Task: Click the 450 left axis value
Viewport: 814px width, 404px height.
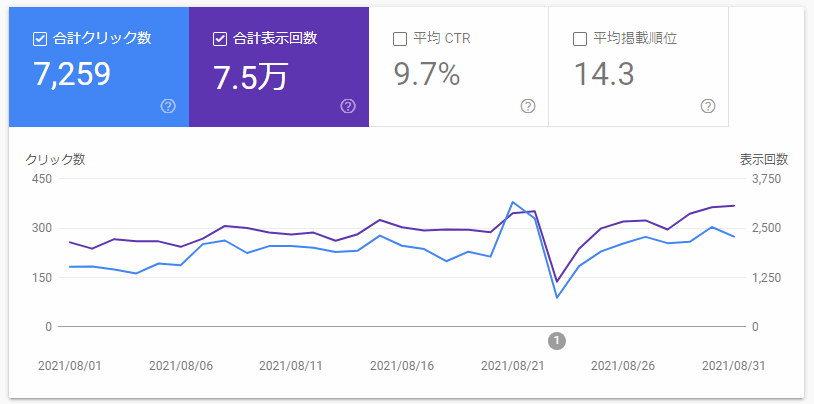Action: pos(42,179)
